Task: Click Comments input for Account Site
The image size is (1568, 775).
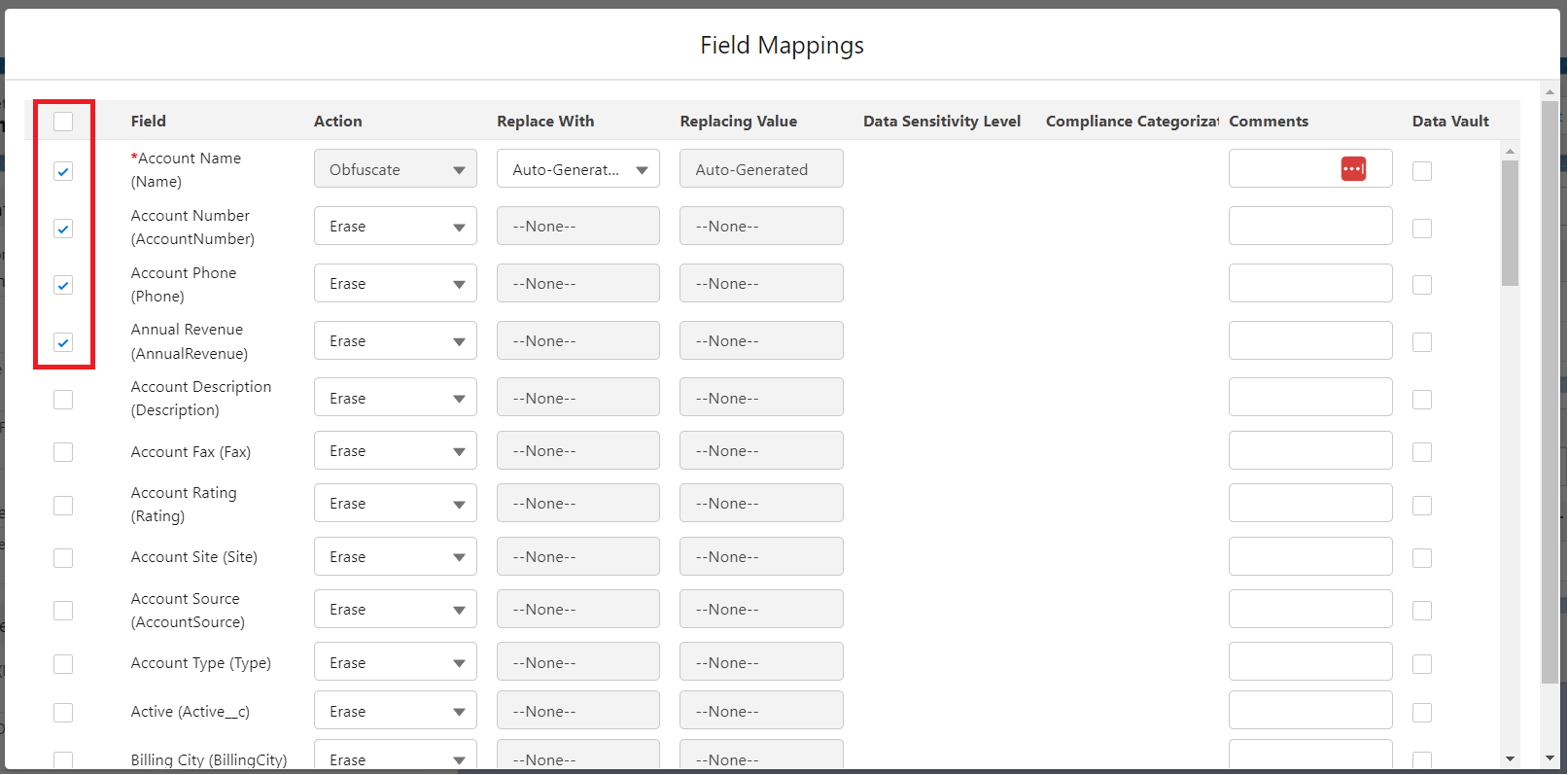Action: 1309,557
